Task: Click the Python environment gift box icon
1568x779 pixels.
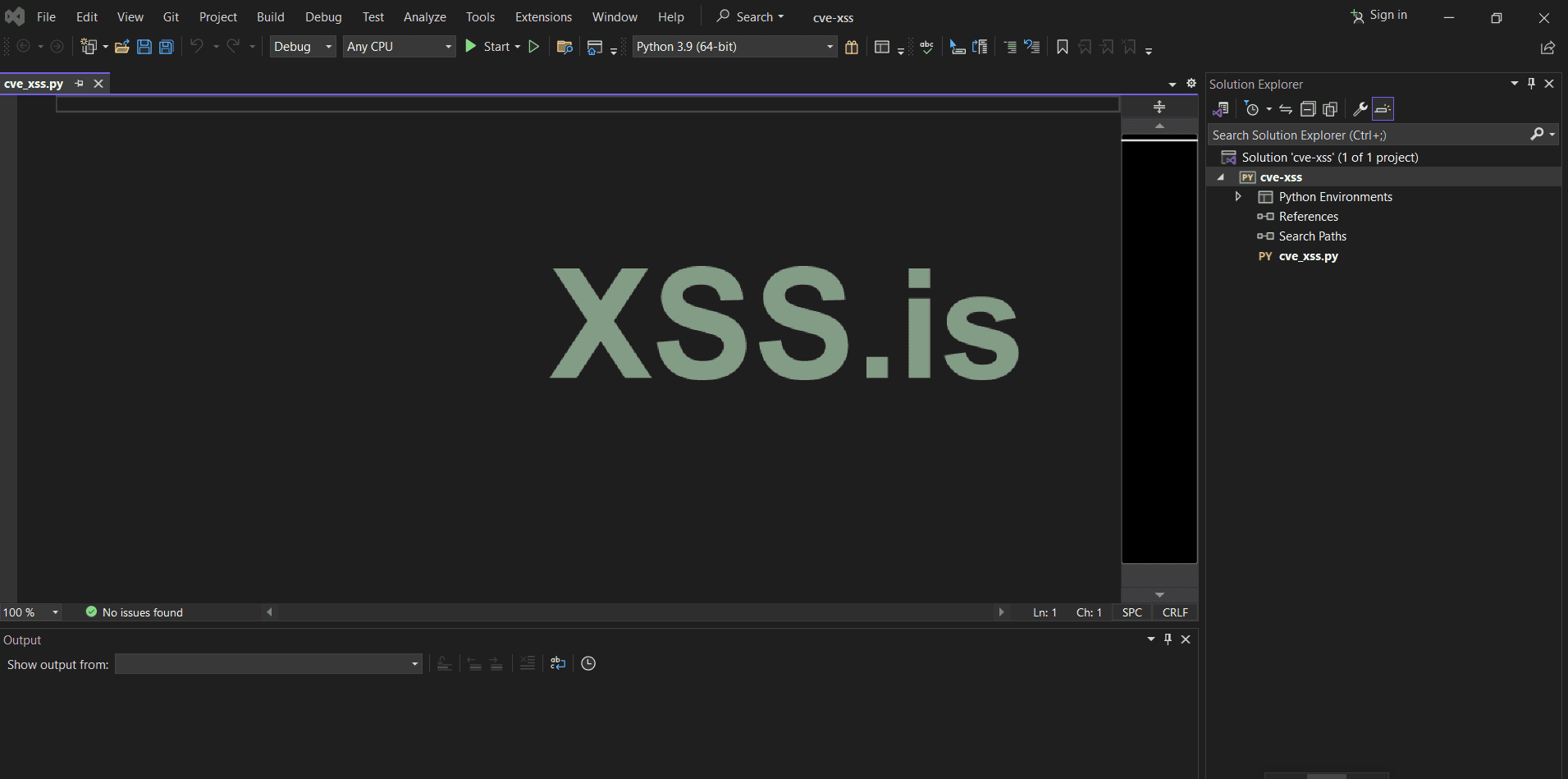Action: pos(852,47)
